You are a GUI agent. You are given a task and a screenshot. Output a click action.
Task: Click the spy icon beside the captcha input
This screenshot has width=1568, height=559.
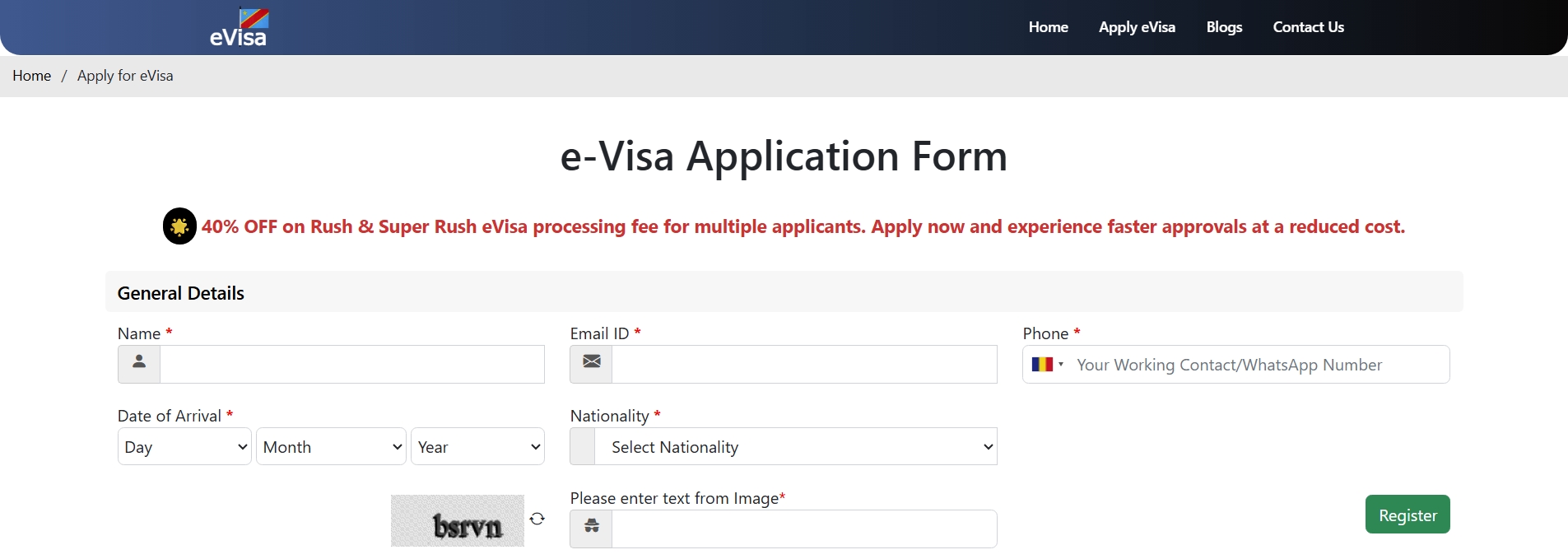(x=591, y=529)
